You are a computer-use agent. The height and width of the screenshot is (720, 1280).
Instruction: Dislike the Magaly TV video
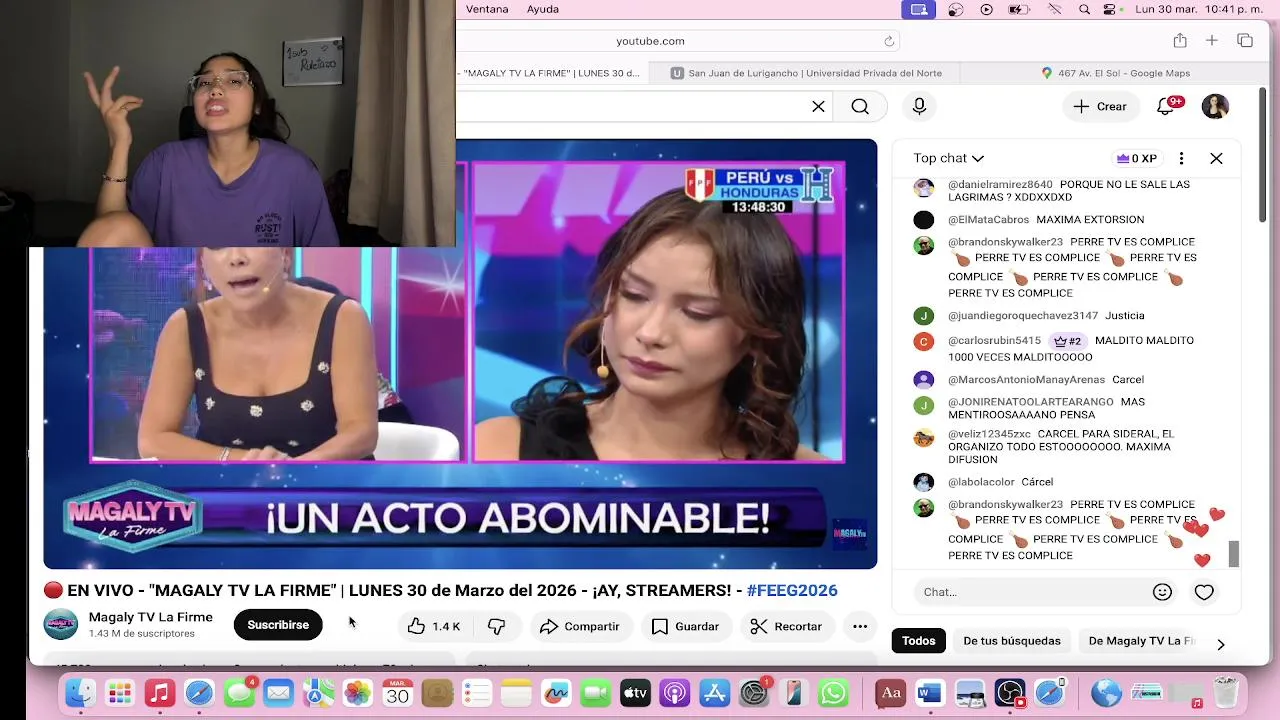[497, 626]
